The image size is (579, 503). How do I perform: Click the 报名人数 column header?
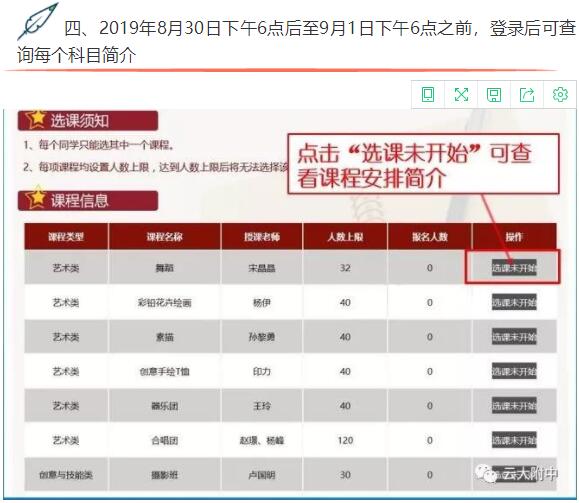click(x=429, y=236)
